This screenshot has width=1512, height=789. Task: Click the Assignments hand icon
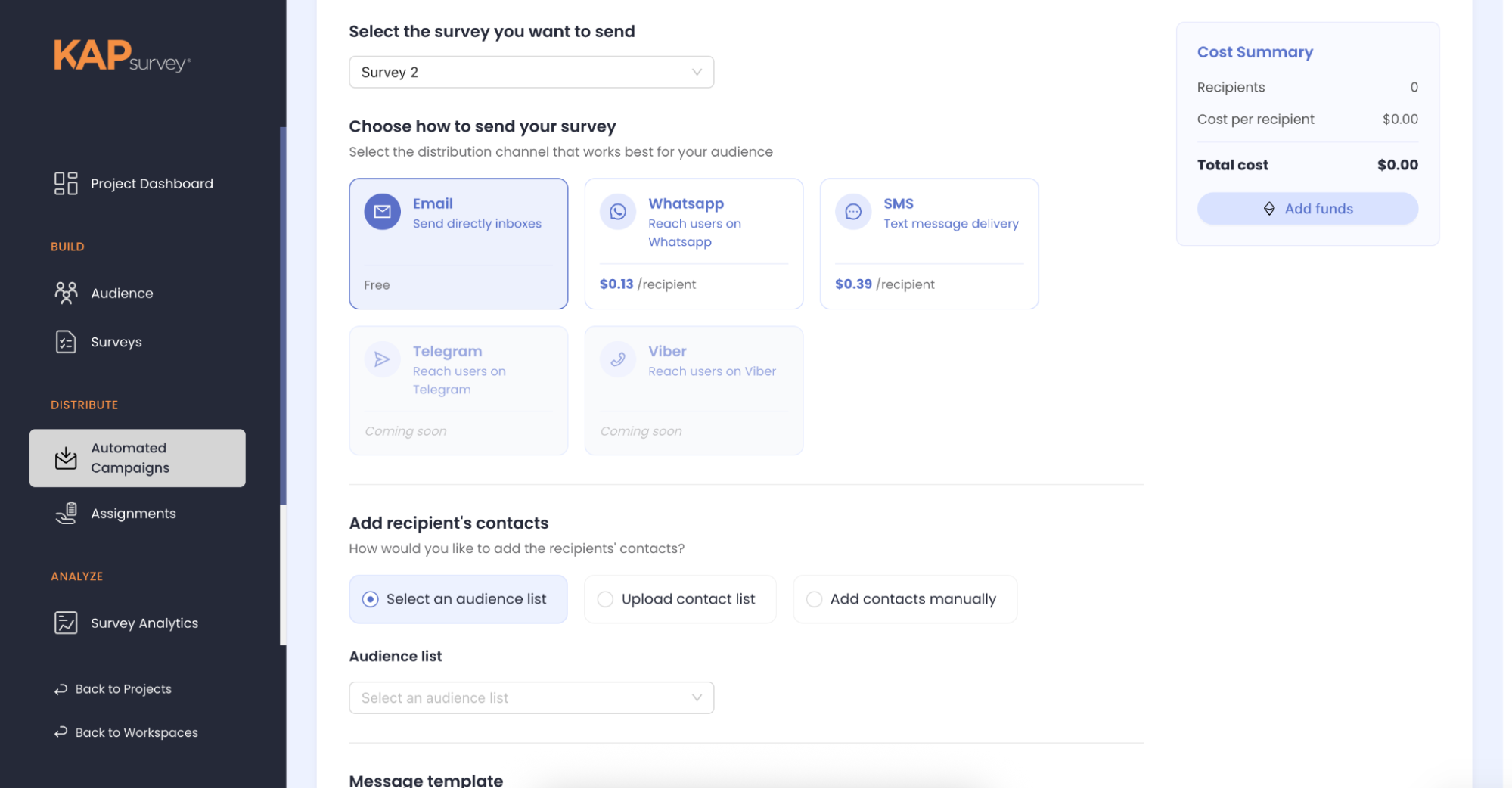[x=66, y=513]
